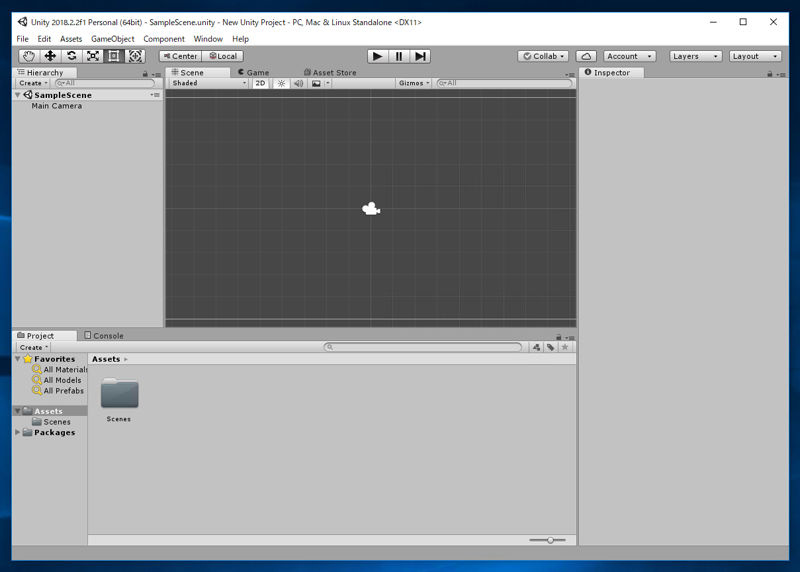Collapse the Favorites tree node

18,359
